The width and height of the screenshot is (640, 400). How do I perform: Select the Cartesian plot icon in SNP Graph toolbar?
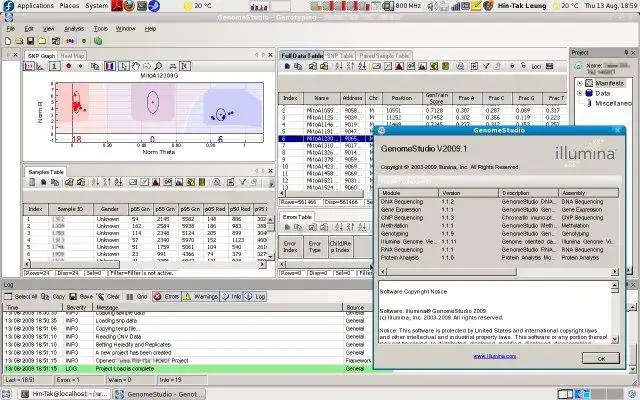coord(29,66)
